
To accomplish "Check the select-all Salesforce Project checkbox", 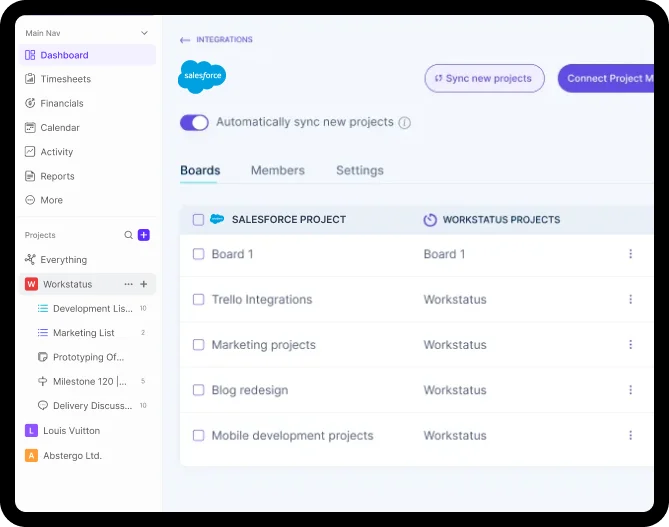I will click(198, 220).
